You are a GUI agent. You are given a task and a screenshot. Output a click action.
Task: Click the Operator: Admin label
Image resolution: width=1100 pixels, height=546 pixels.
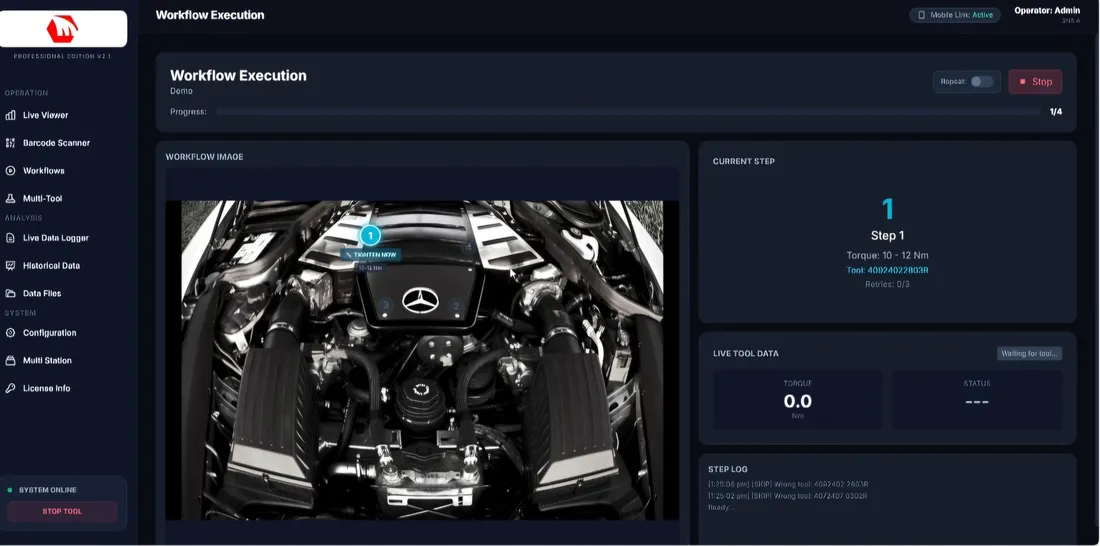tap(1047, 11)
